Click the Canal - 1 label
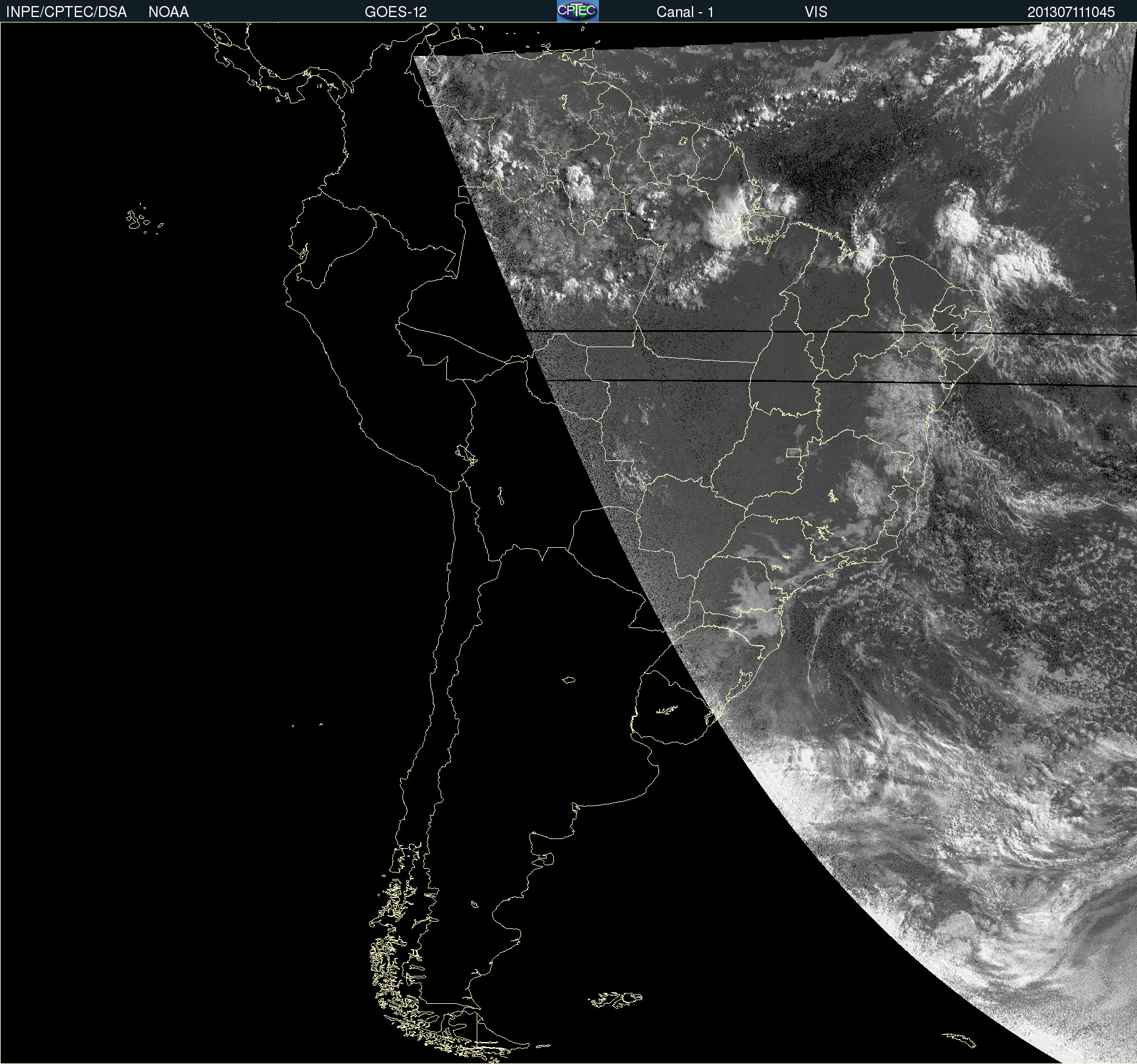The height and width of the screenshot is (1064, 1137). pyautogui.click(x=685, y=12)
